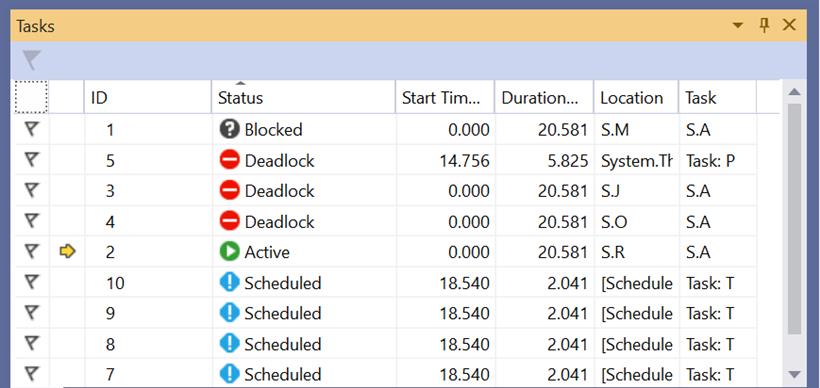Sort by the ID column header

148,97
